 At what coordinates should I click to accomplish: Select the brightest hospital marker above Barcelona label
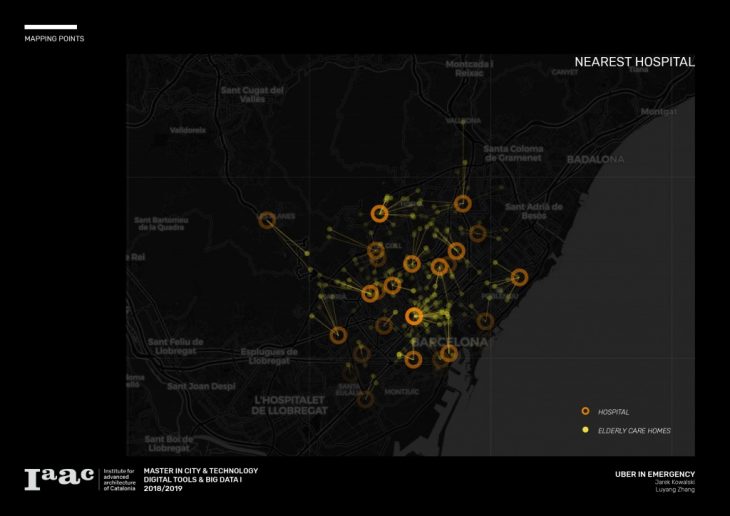point(415,316)
